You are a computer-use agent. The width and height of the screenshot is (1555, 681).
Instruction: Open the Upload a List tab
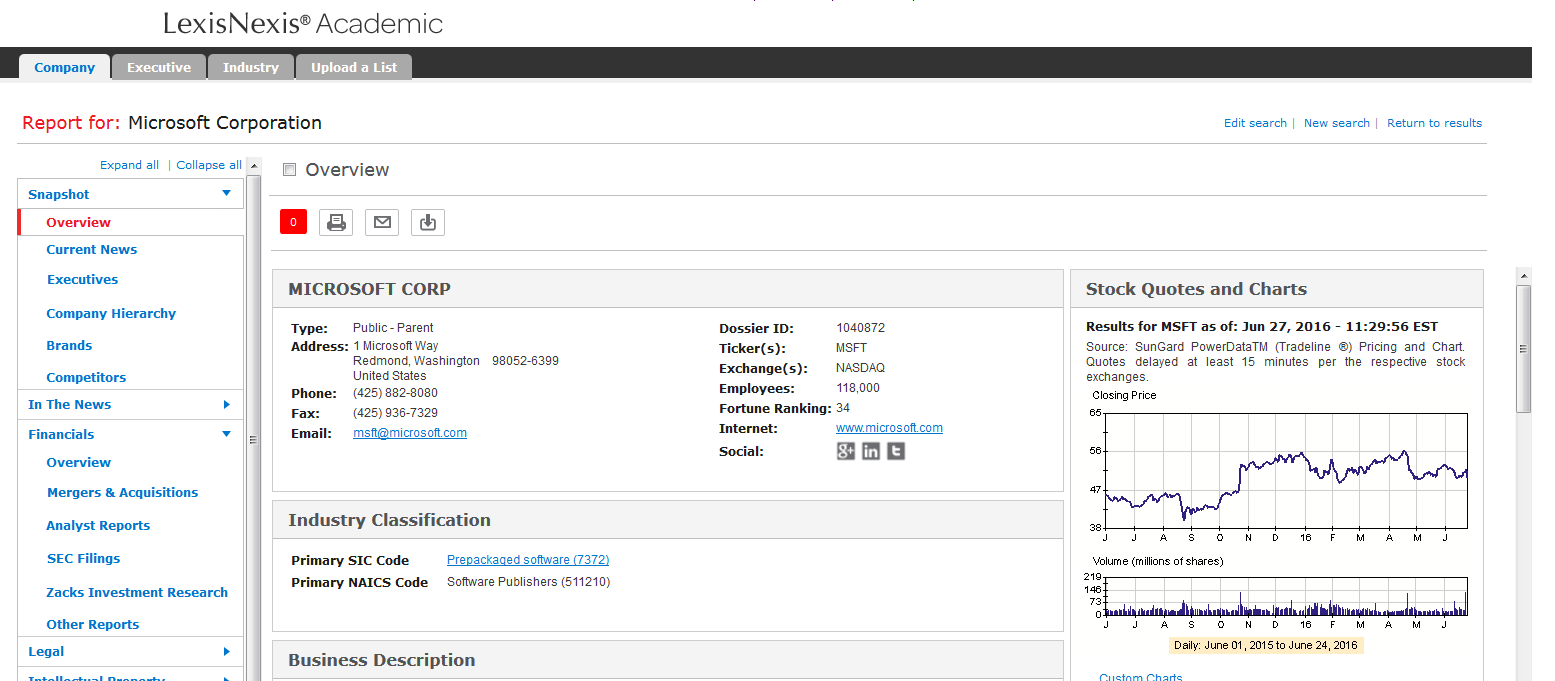[354, 67]
